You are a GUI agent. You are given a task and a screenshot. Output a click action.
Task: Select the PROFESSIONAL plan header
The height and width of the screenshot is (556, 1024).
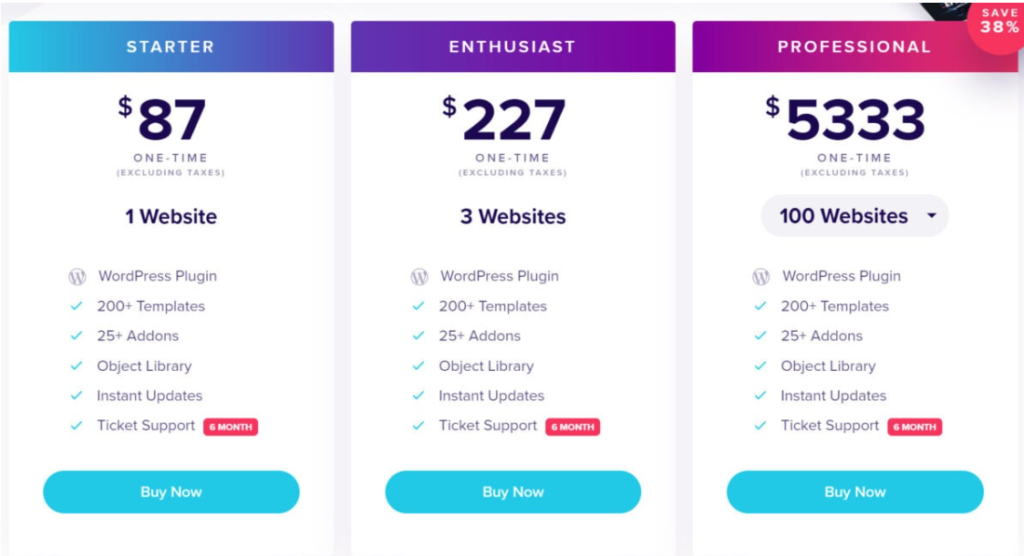click(854, 46)
